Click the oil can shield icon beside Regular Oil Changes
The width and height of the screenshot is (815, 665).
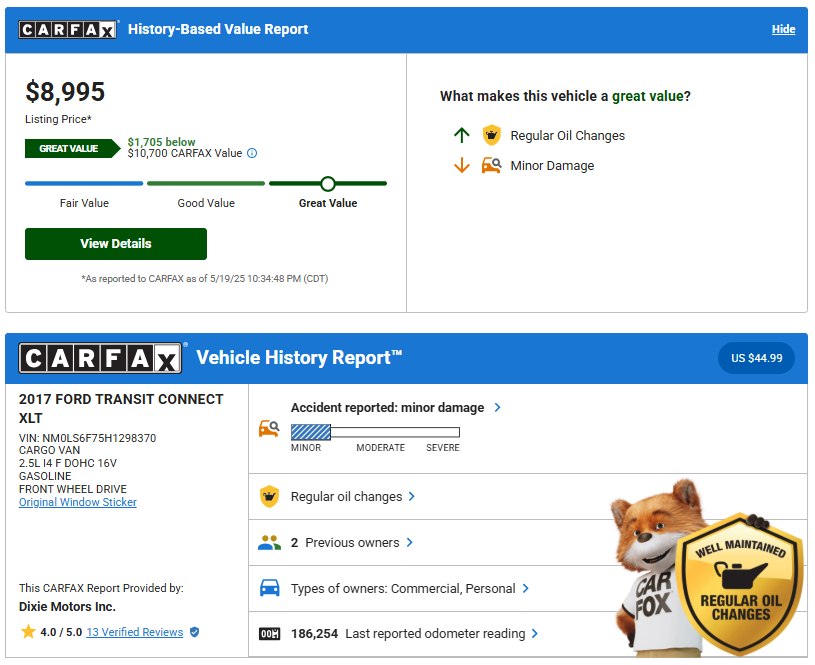click(x=491, y=135)
